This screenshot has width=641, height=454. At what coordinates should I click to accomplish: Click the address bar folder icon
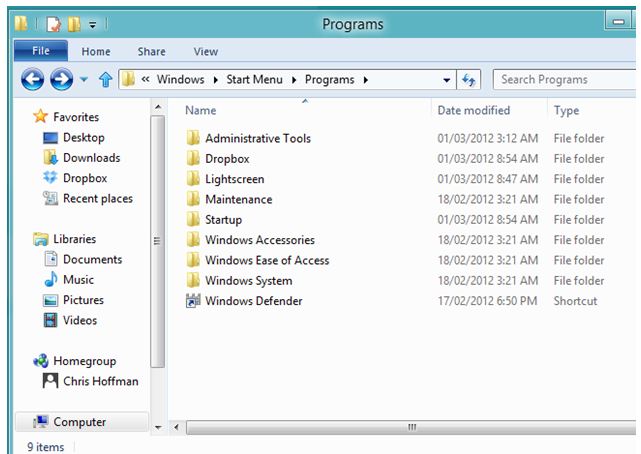pos(128,79)
